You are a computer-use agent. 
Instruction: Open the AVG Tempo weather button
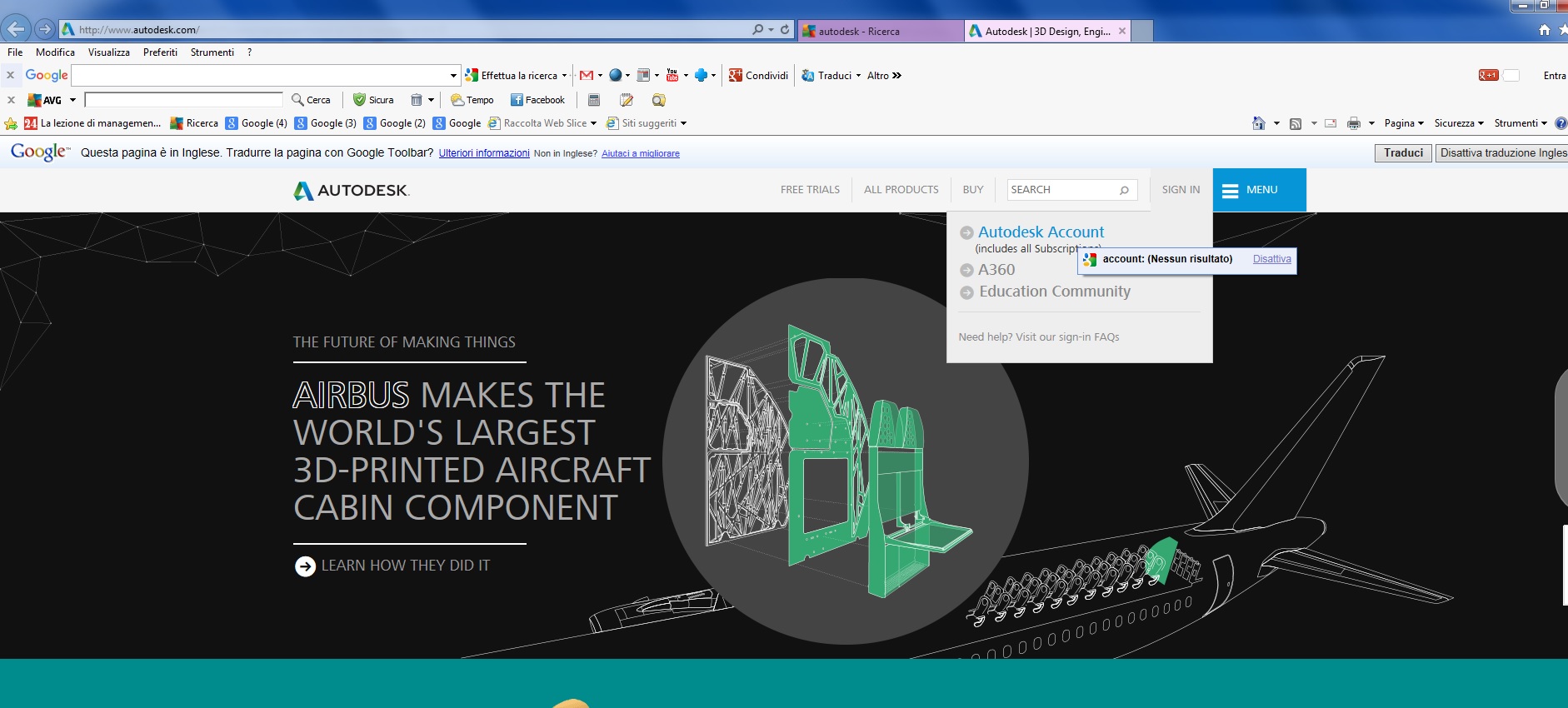click(472, 100)
